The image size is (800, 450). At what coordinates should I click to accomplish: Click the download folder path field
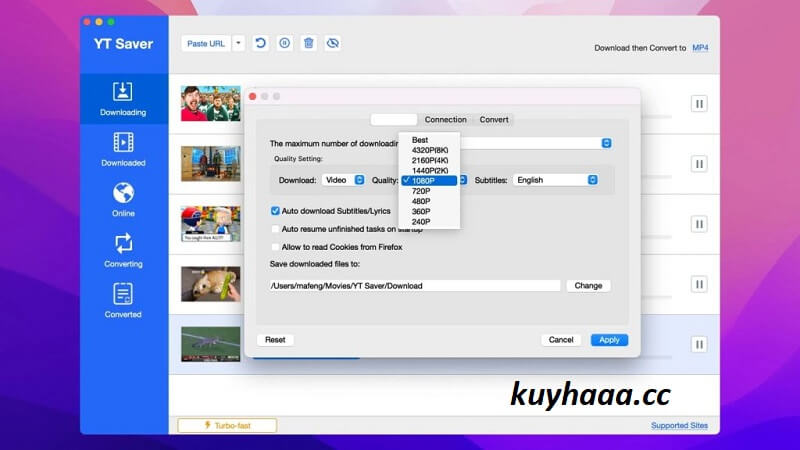(x=414, y=286)
